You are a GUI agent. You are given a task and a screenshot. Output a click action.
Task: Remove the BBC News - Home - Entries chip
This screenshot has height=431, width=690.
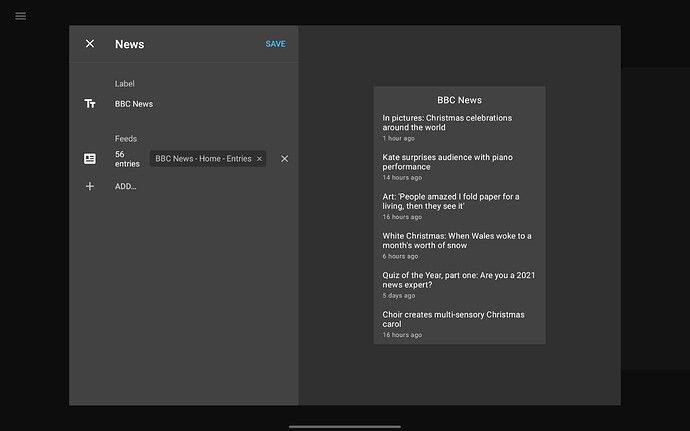pos(259,159)
